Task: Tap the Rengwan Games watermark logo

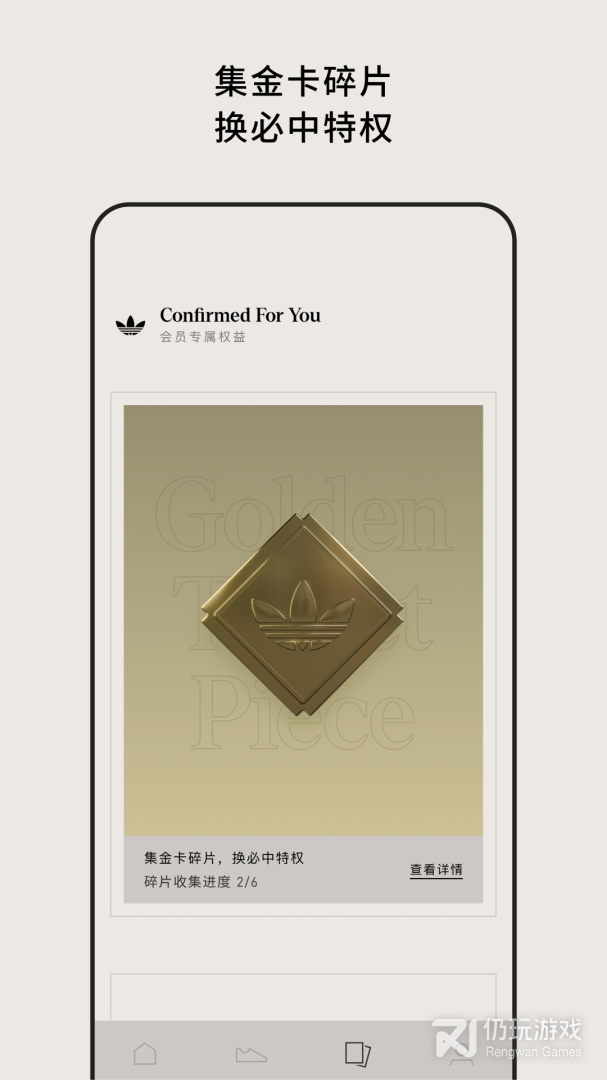Action: 455,1037
